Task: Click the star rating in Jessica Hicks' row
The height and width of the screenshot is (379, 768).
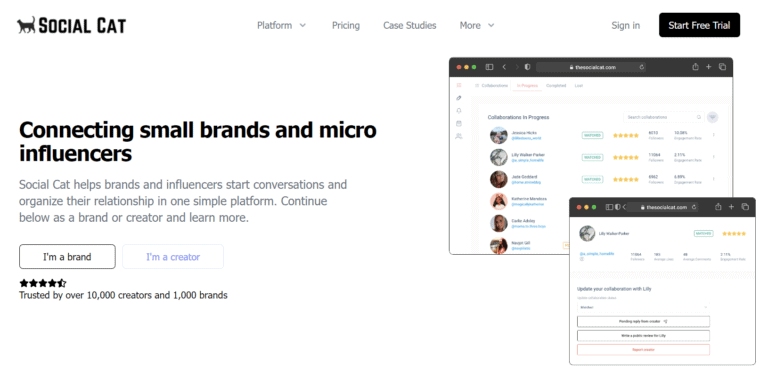Action: click(x=626, y=135)
